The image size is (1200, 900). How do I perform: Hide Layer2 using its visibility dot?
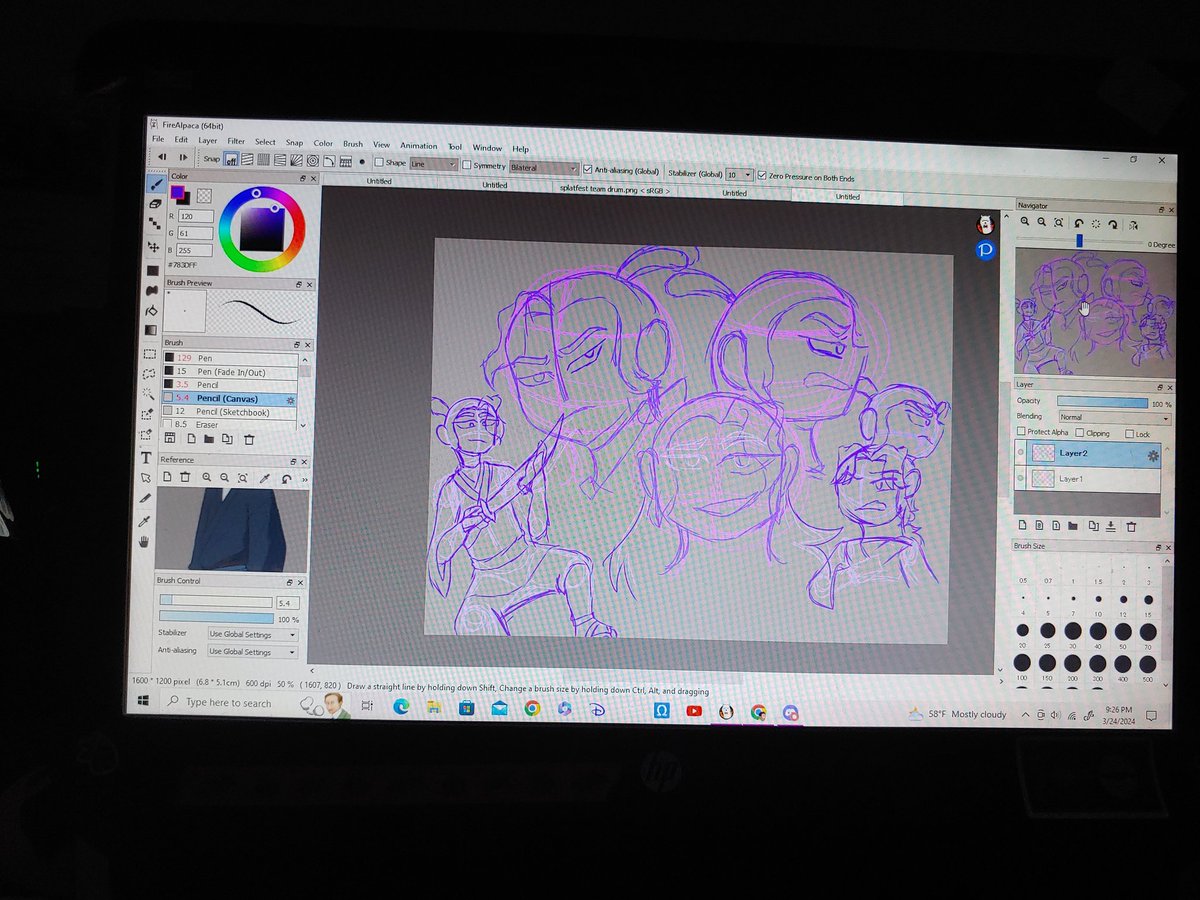coord(1021,452)
